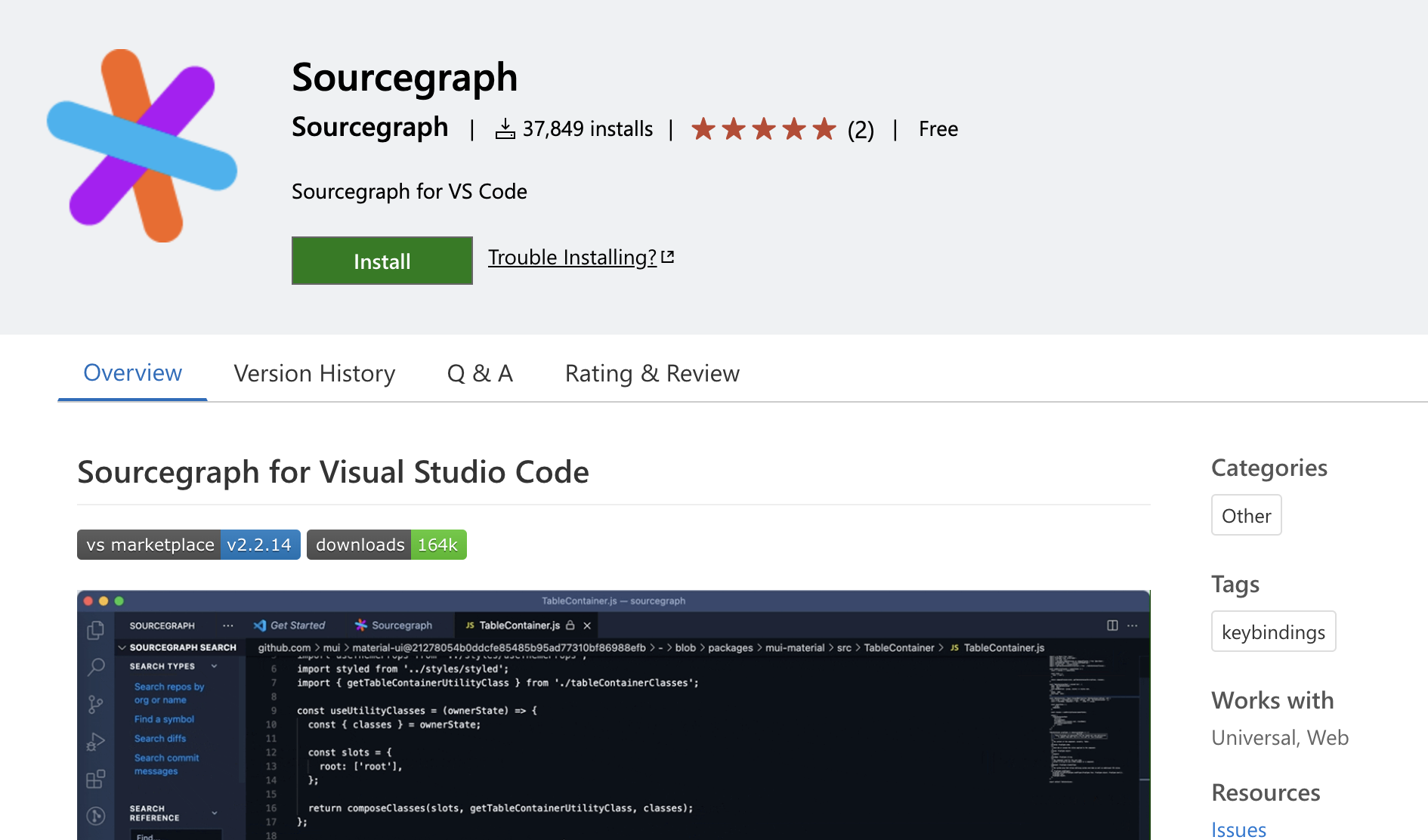Click the Other category tag

click(x=1247, y=515)
